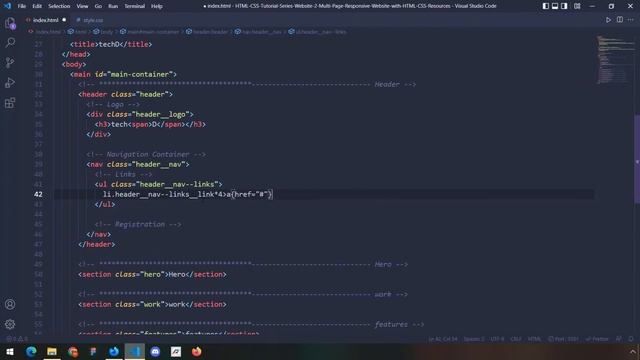Open the Extensions view
640x360 pixels.
(10, 102)
